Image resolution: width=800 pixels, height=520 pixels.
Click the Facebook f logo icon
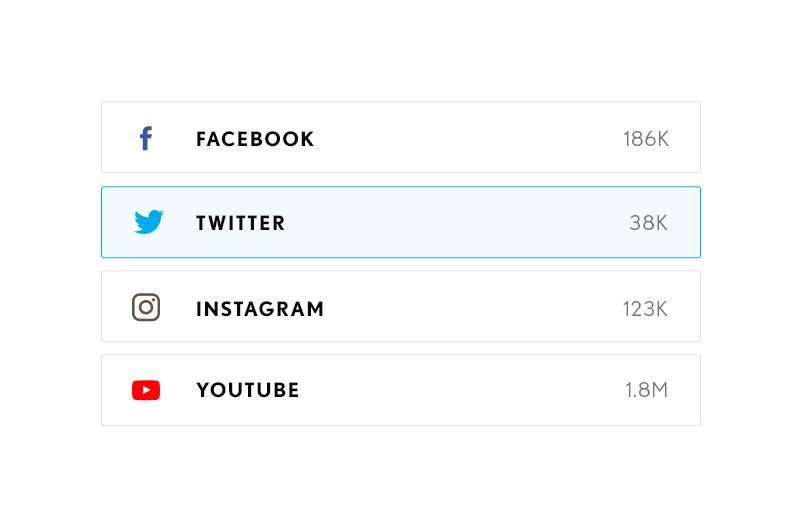146,138
